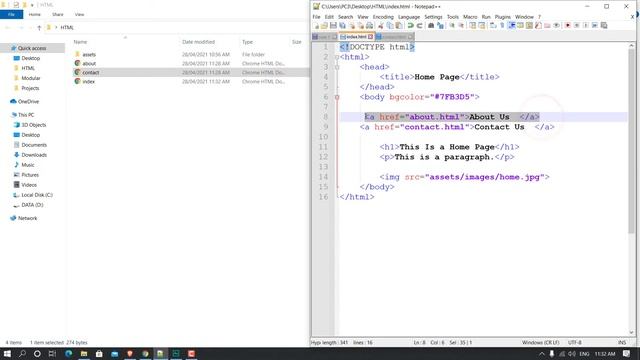Click the Copy toolbar icon
This screenshot has height=360, width=640.
tap(389, 25)
